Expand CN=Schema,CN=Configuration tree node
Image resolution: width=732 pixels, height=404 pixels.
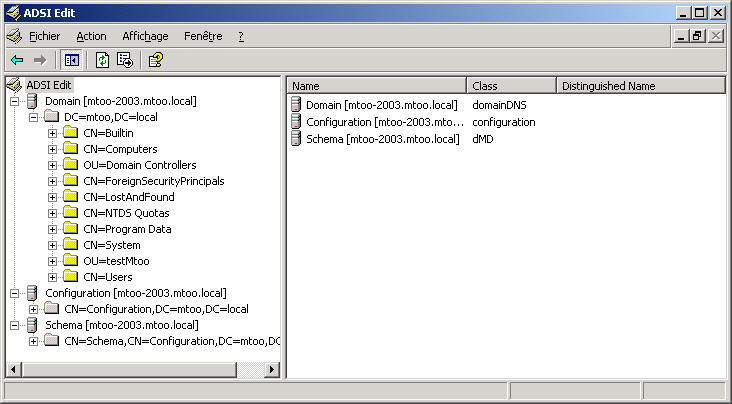coord(34,341)
